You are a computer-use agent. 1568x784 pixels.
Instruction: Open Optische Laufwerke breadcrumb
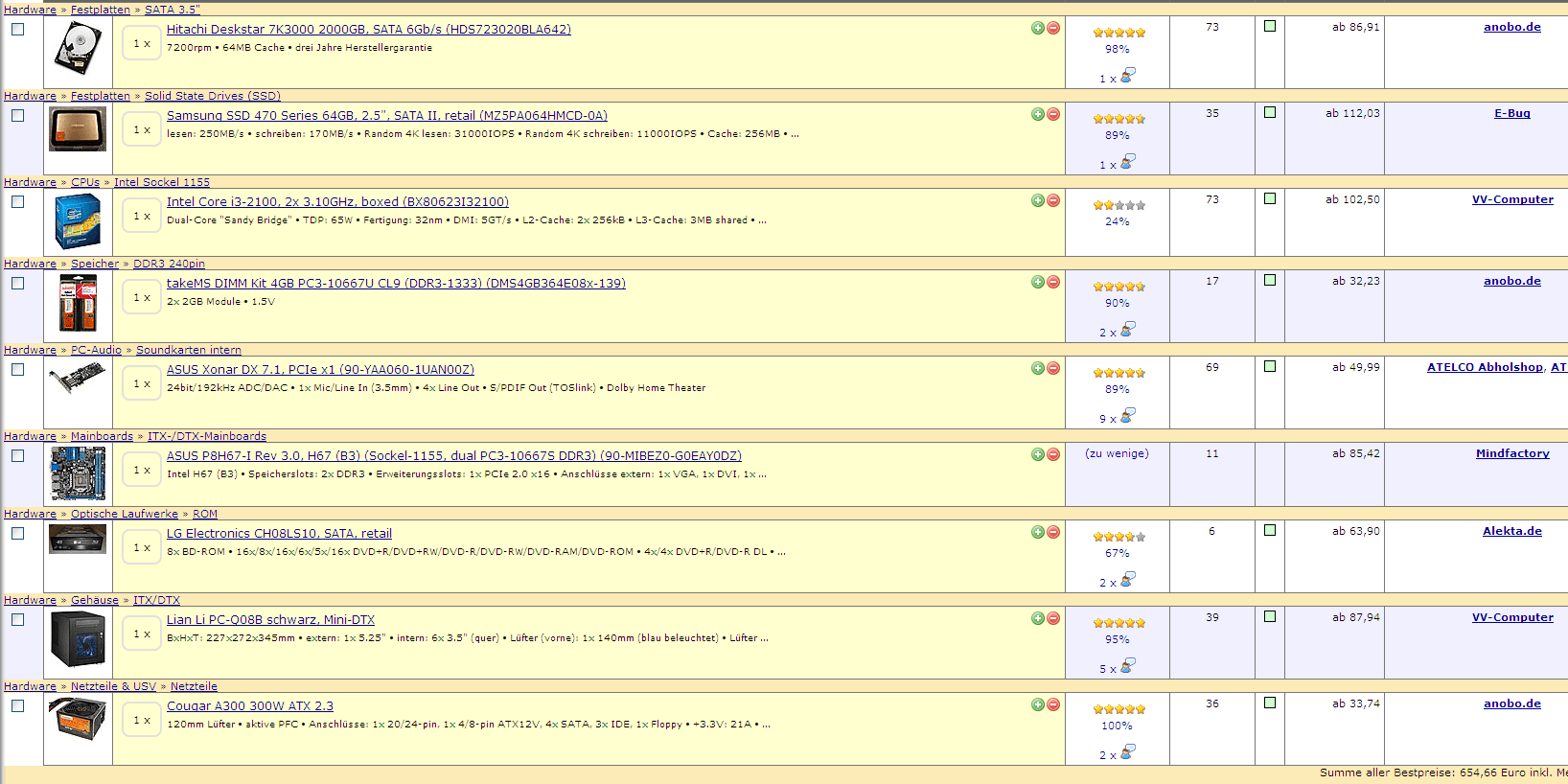pyautogui.click(x=125, y=514)
